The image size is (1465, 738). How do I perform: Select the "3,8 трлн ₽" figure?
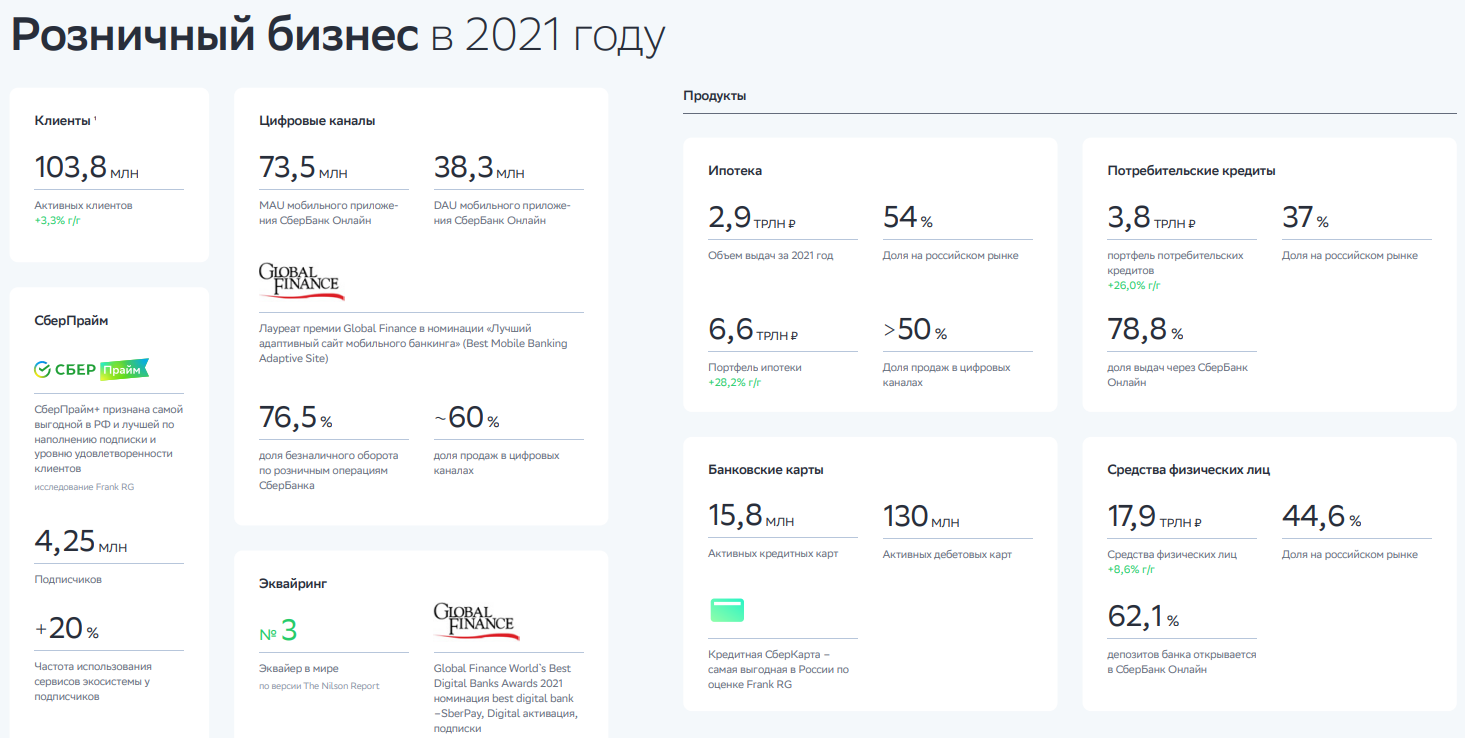(x=1152, y=217)
